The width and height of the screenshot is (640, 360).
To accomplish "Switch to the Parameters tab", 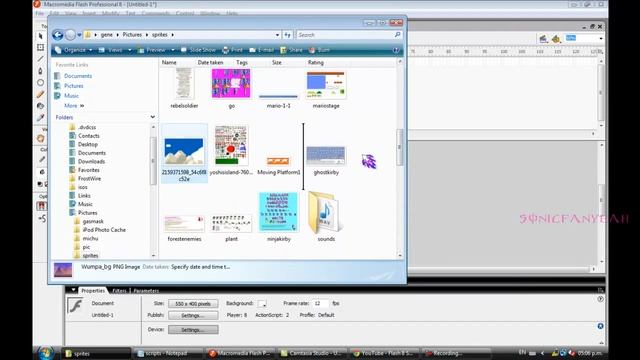I will (x=146, y=291).
